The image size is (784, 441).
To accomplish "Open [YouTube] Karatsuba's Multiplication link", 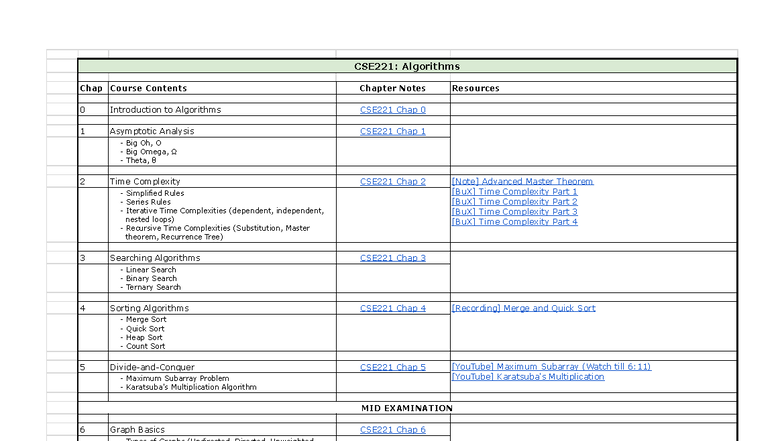I will 528,376.
